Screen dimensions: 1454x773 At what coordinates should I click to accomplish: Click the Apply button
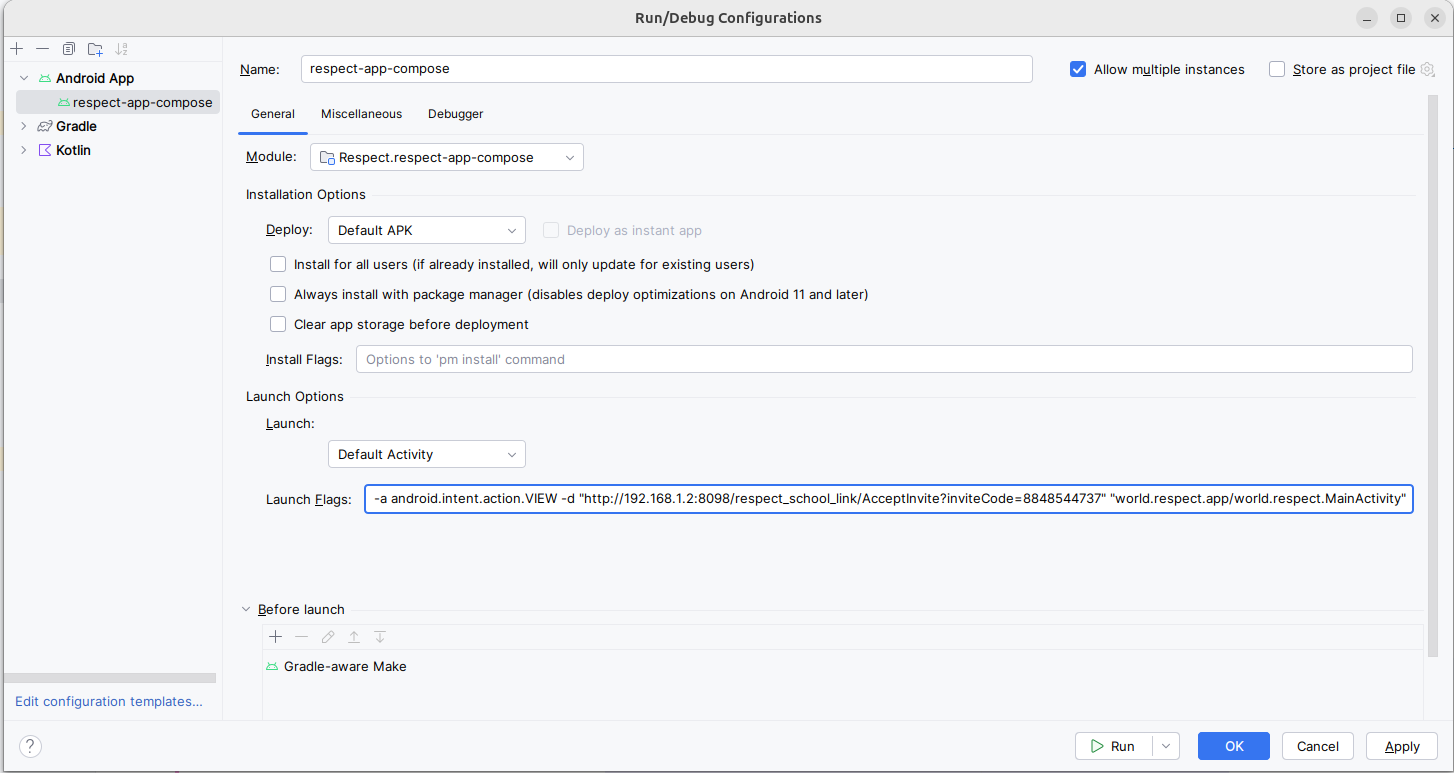(x=1401, y=746)
